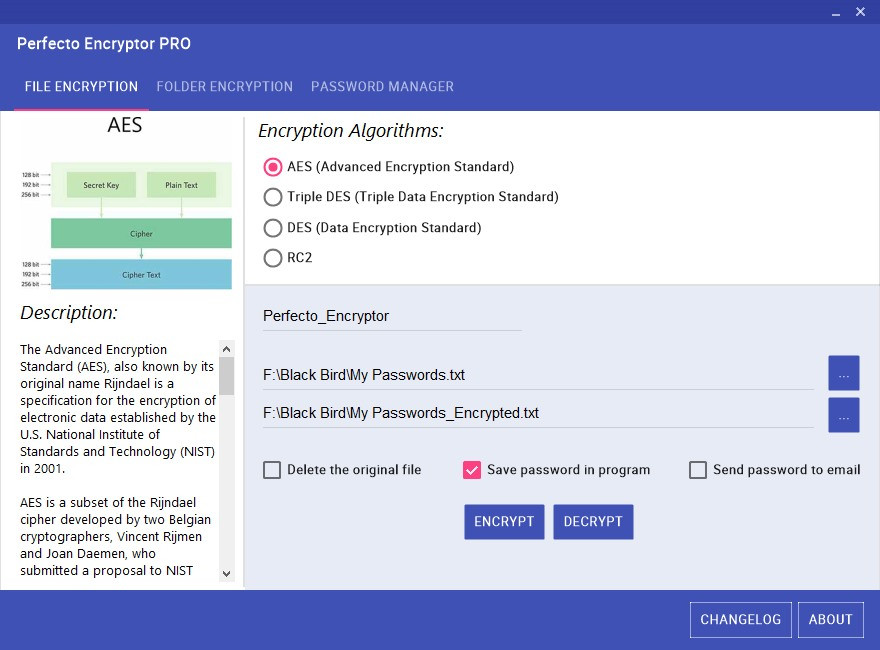
Task: Click the password field containing Perfecto_Encryptor
Action: 392,316
